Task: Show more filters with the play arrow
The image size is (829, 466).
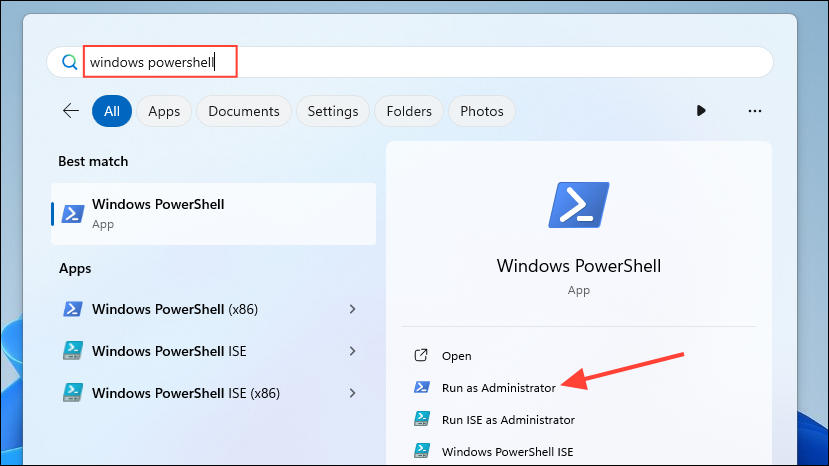Action: (x=701, y=111)
